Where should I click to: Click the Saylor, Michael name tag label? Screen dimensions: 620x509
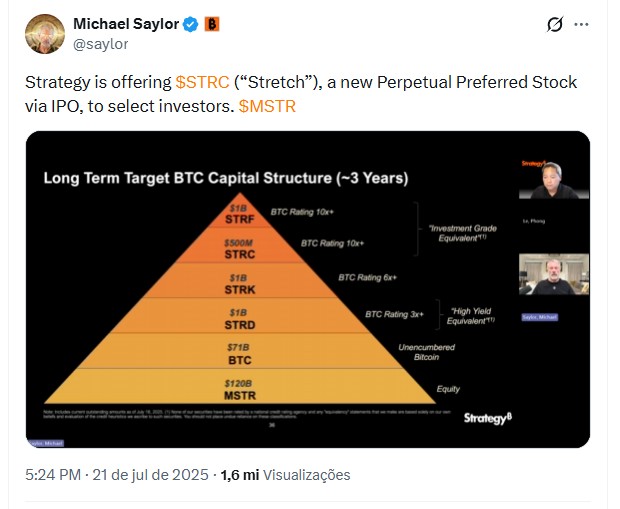(x=540, y=317)
